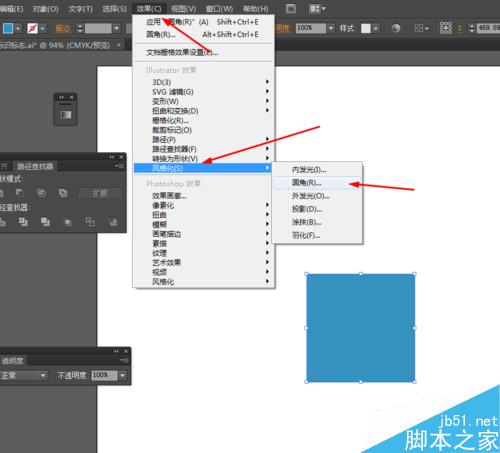Choose 圆角(R)... in the 风格化 submenu
The image size is (500, 453).
(317, 183)
